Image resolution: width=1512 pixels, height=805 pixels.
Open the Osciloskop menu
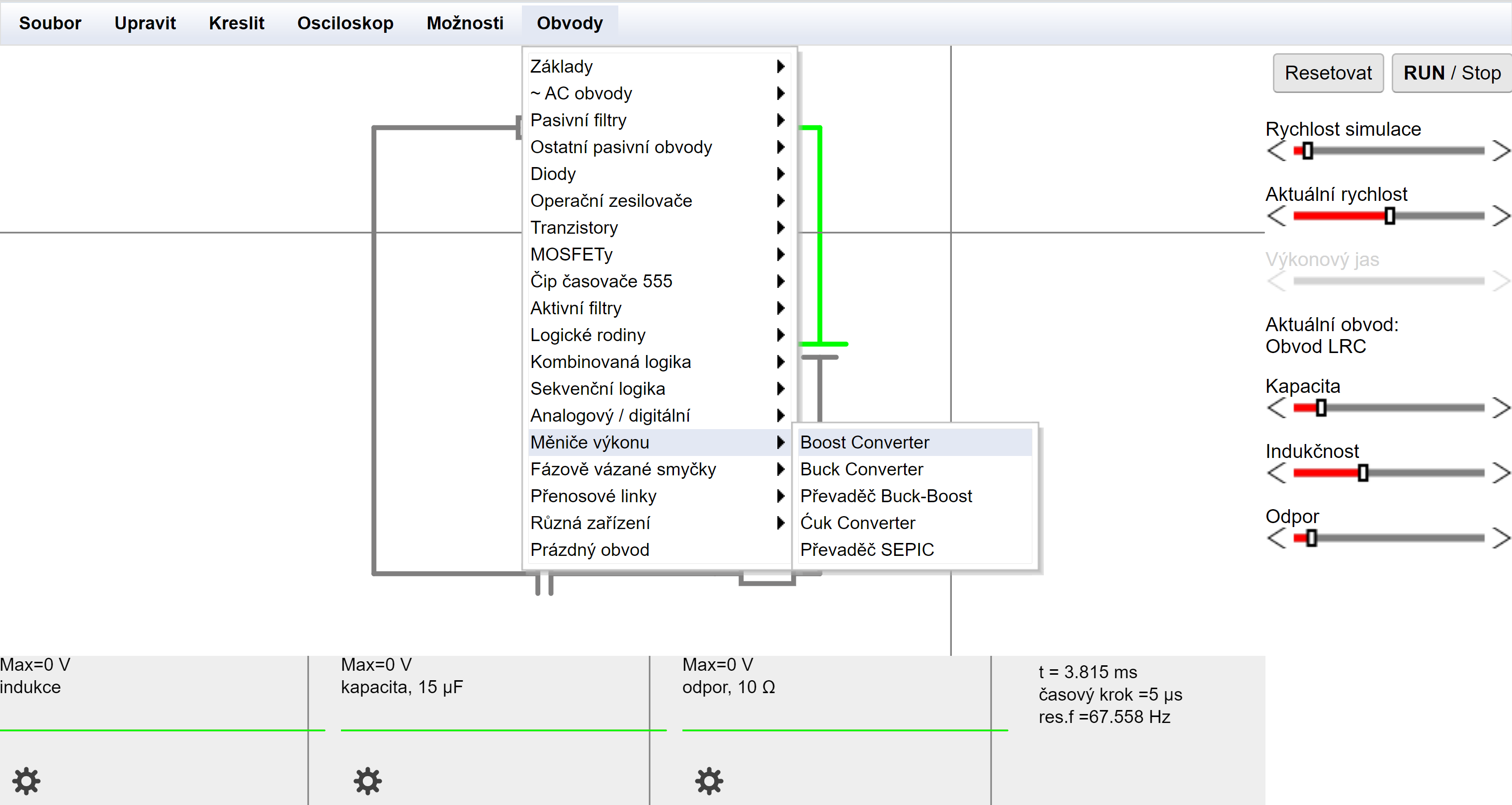pos(345,23)
